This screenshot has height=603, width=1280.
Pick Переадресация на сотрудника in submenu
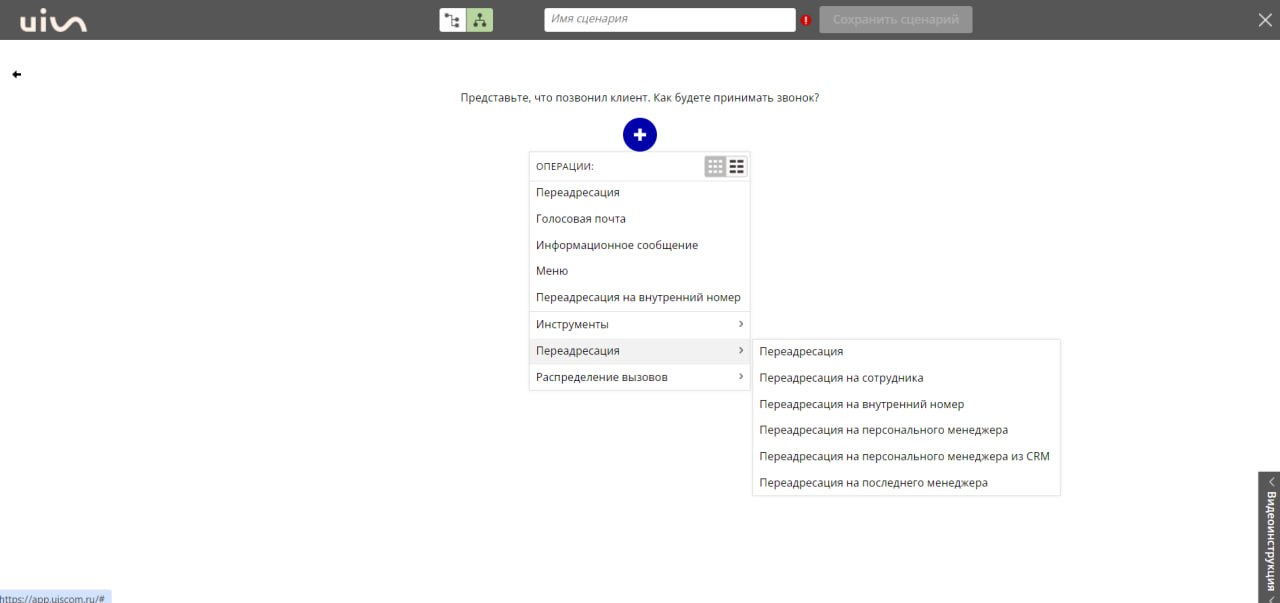[x=841, y=378]
